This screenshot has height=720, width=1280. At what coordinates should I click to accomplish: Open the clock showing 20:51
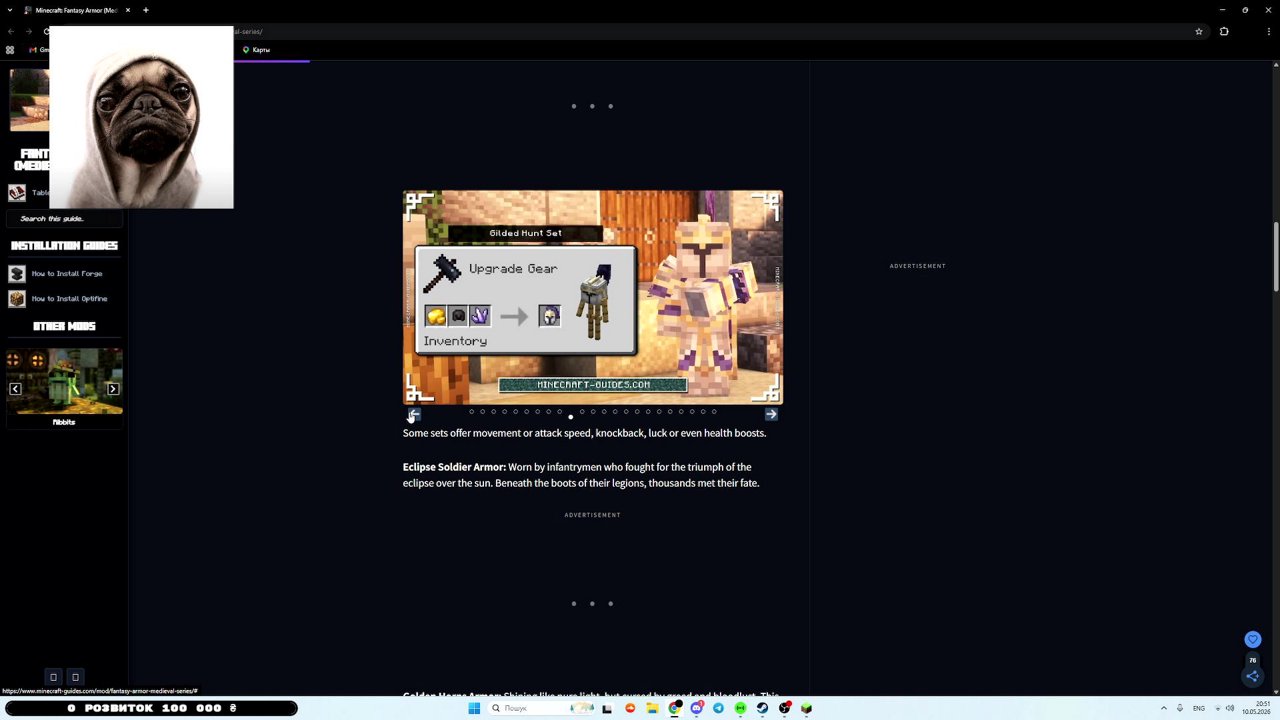(x=1257, y=708)
